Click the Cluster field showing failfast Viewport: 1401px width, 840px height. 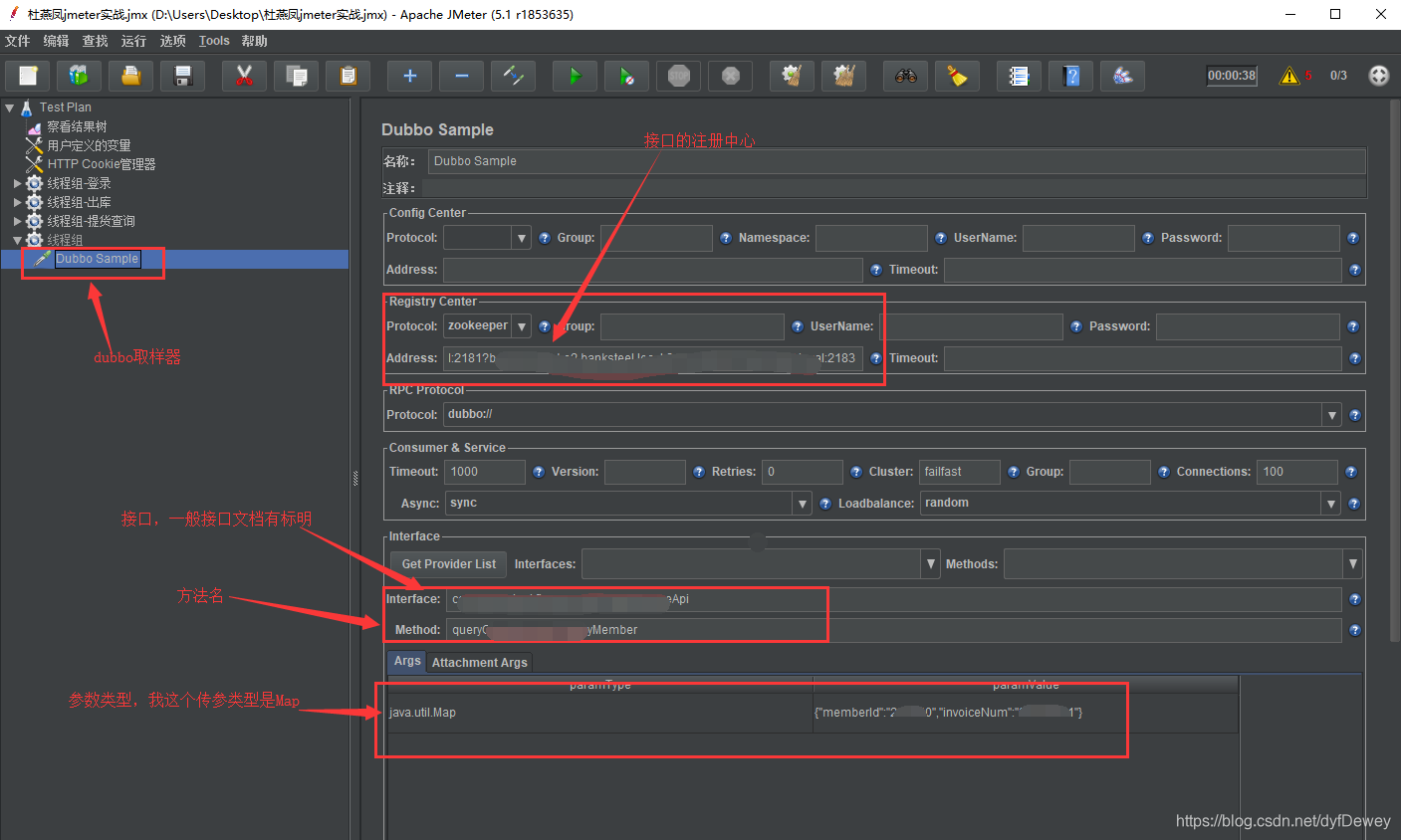pos(960,472)
